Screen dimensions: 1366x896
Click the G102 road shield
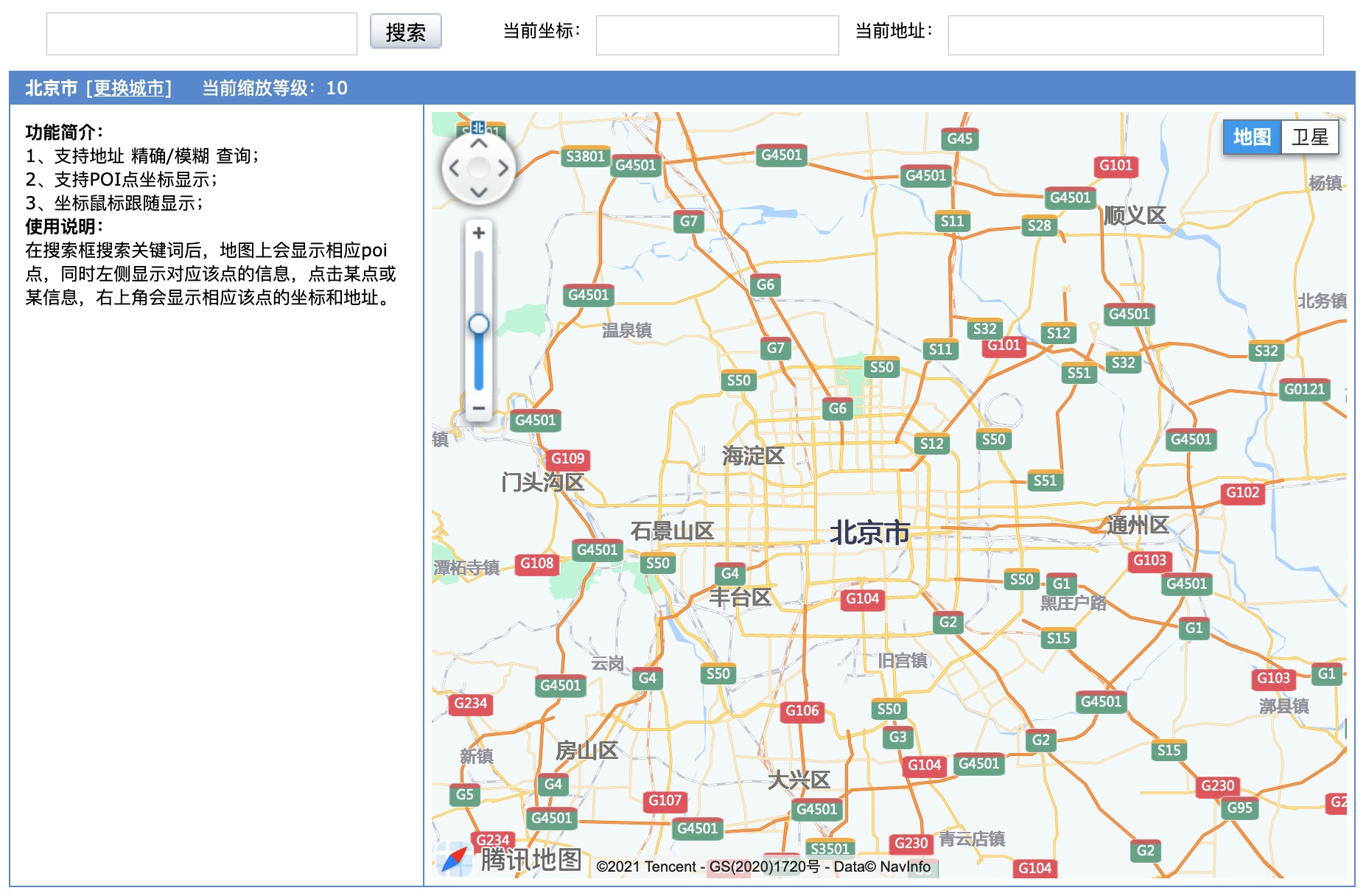(x=1242, y=493)
